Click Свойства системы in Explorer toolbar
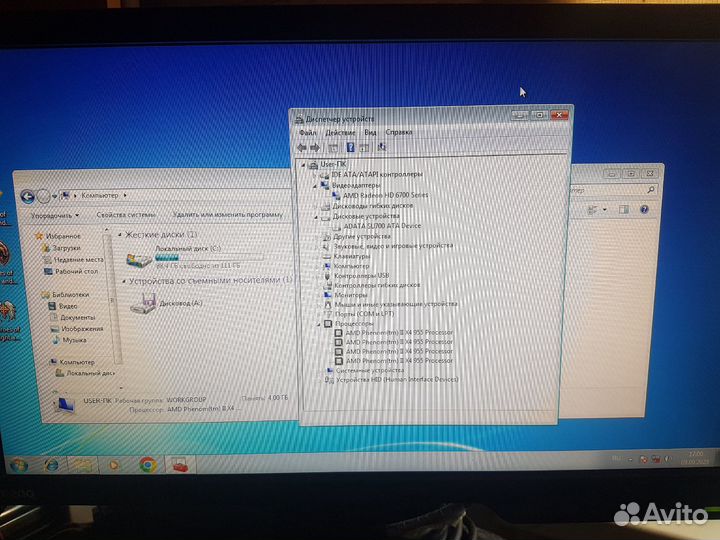Screen dimensions: 720x540 pyautogui.click(x=126, y=215)
